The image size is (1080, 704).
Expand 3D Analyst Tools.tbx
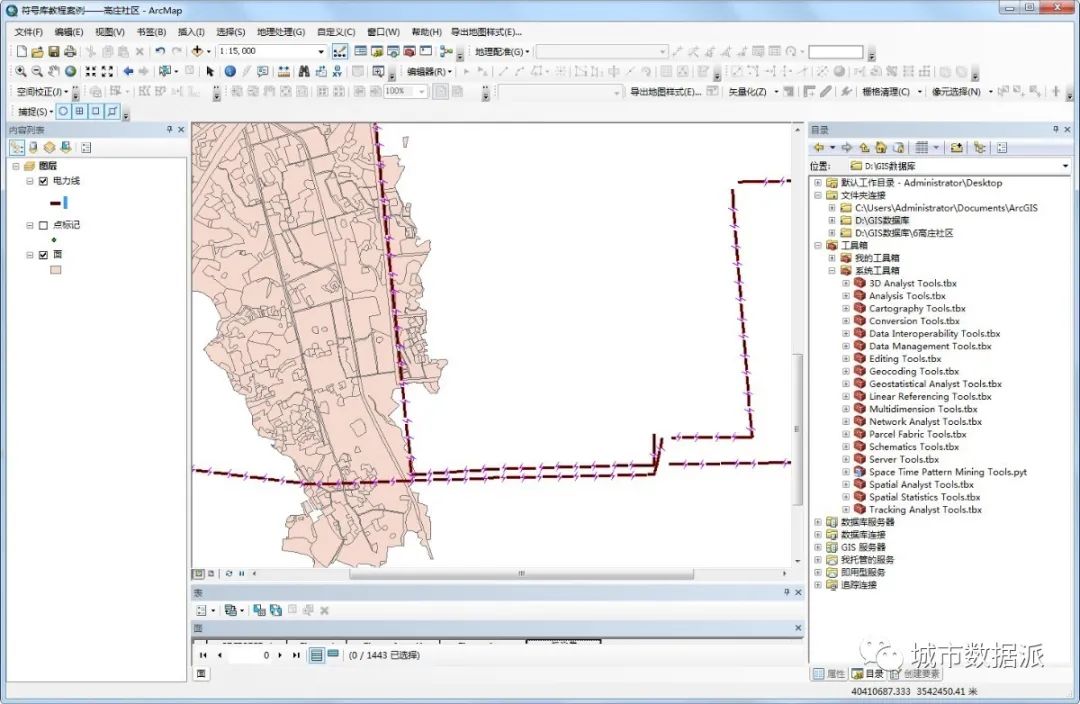coord(846,283)
